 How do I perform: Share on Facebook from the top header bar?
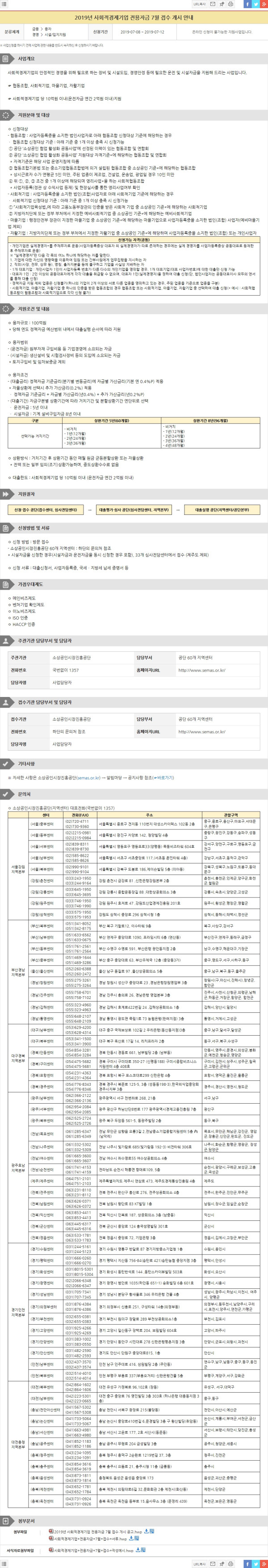point(247,4)
